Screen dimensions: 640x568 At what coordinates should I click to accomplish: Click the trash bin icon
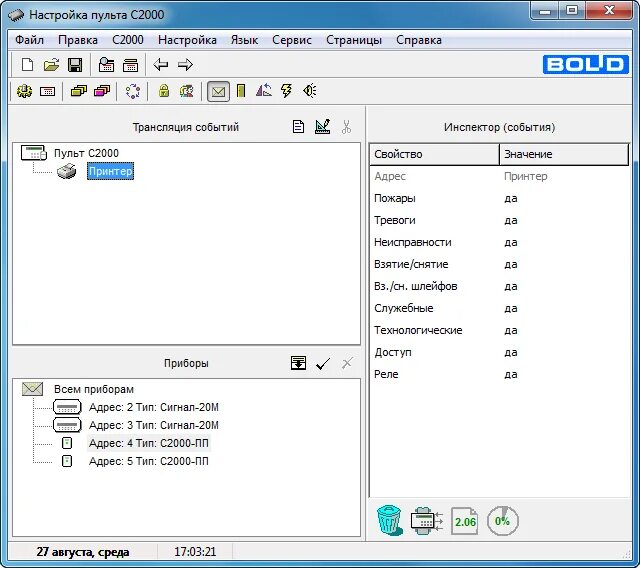click(389, 520)
